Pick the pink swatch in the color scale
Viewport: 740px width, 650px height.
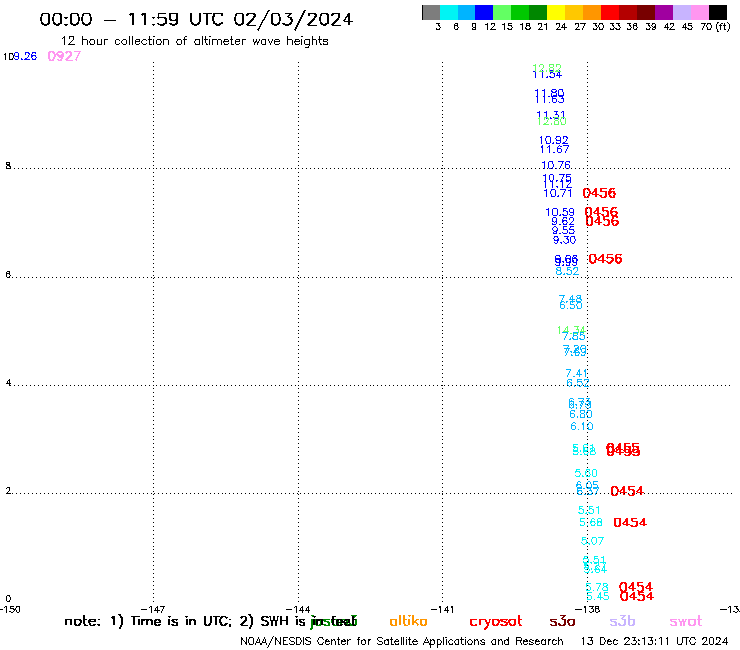pyautogui.click(x=699, y=12)
